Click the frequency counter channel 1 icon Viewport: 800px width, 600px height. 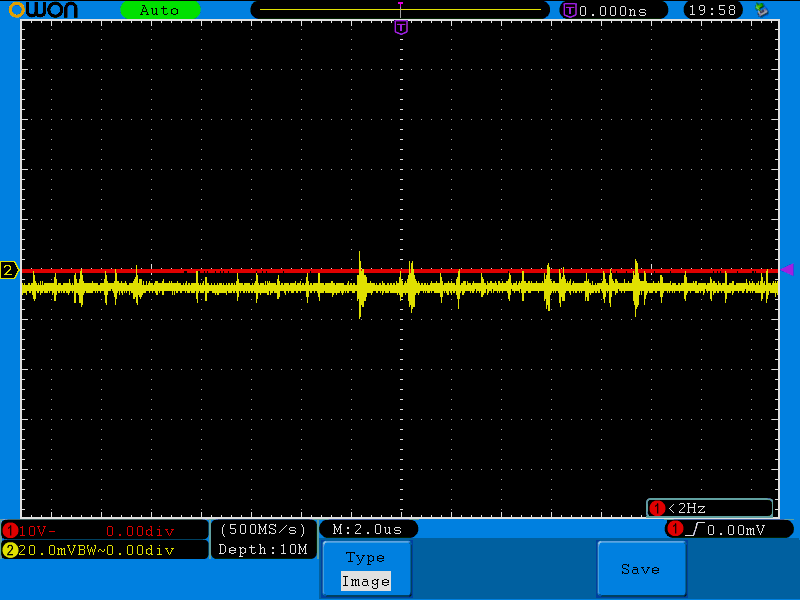(x=657, y=508)
